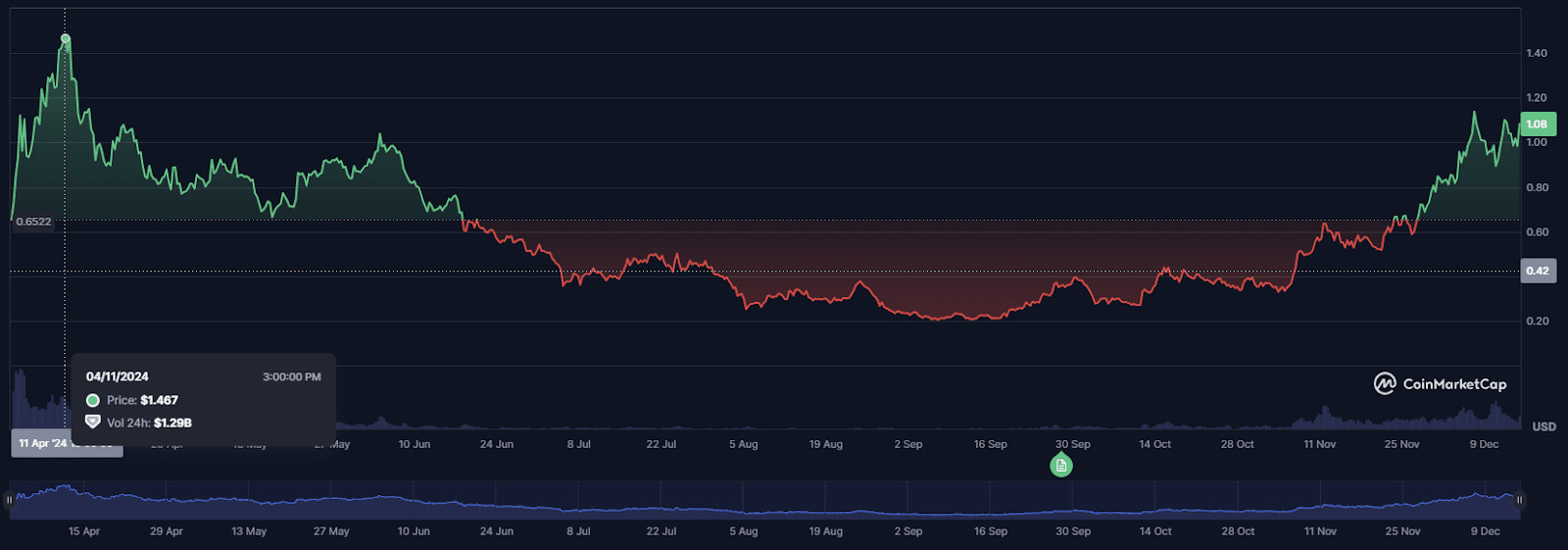Grab the right range selector handle
Image resolution: width=1568 pixels, height=550 pixels.
coord(1519,500)
